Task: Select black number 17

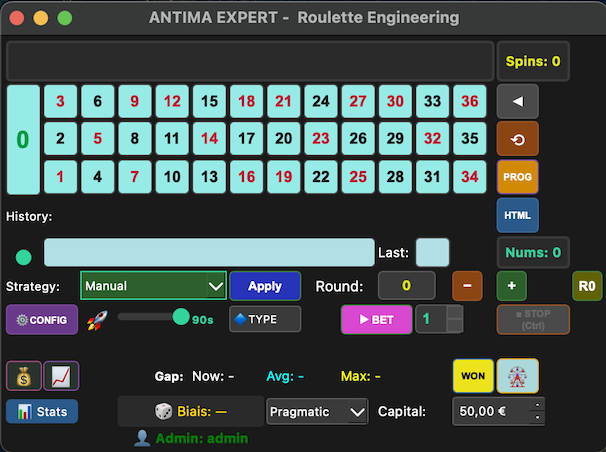Action: [246, 139]
